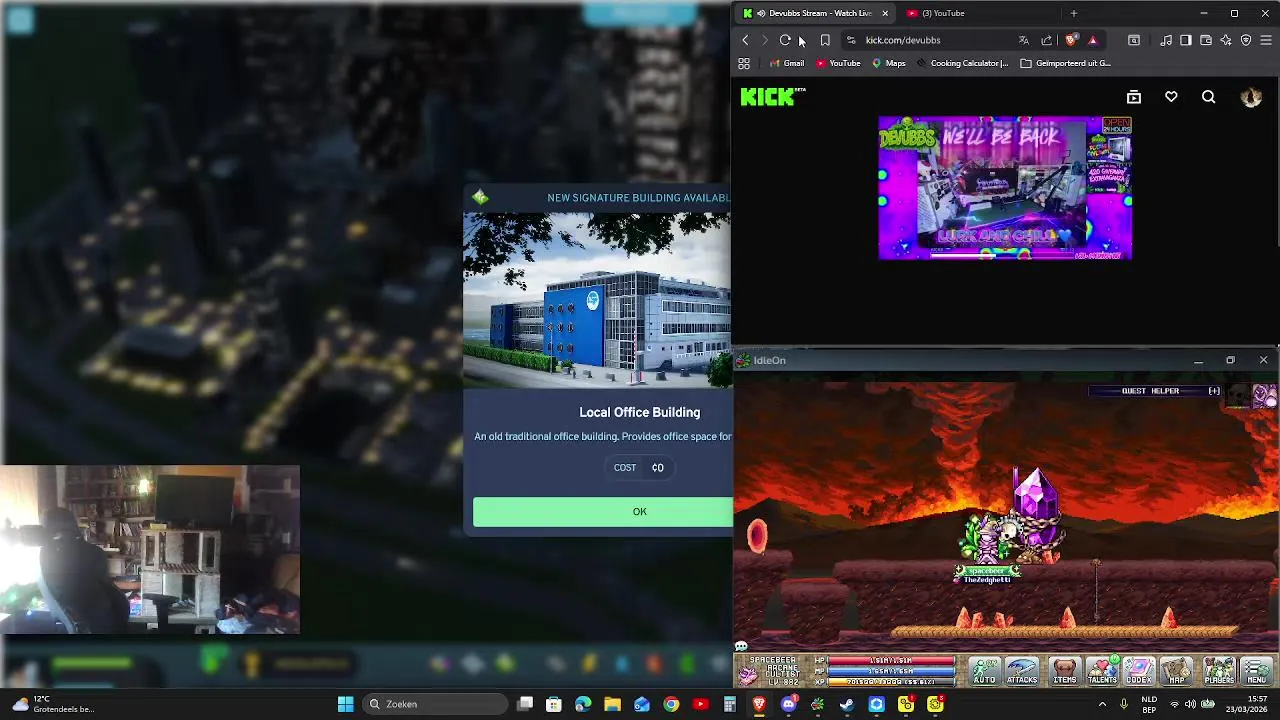1280x720 pixels.
Task: Click the IdleOn chat bubble icon
Action: [x=741, y=647]
